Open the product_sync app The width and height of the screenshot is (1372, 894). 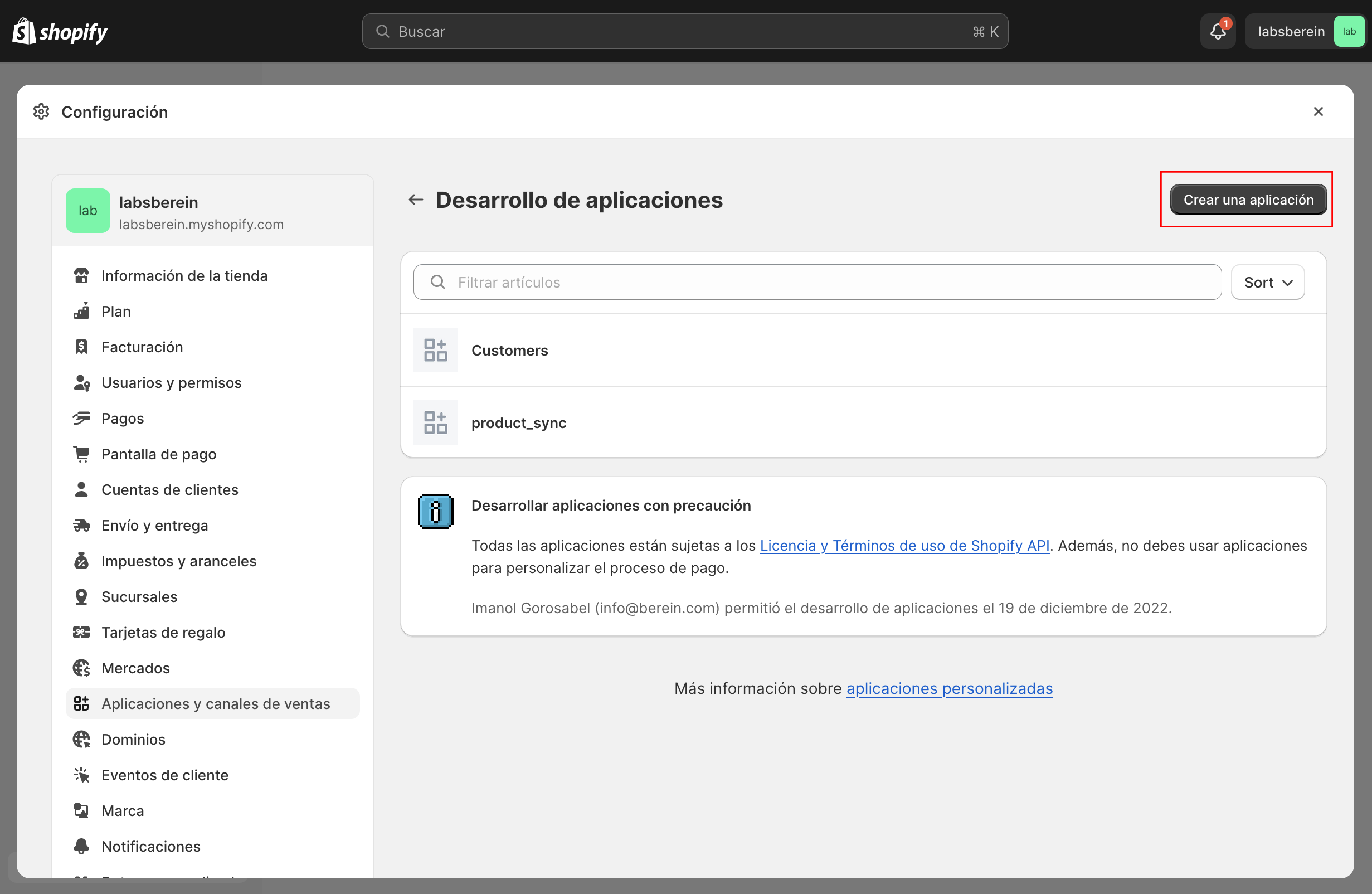pos(518,422)
